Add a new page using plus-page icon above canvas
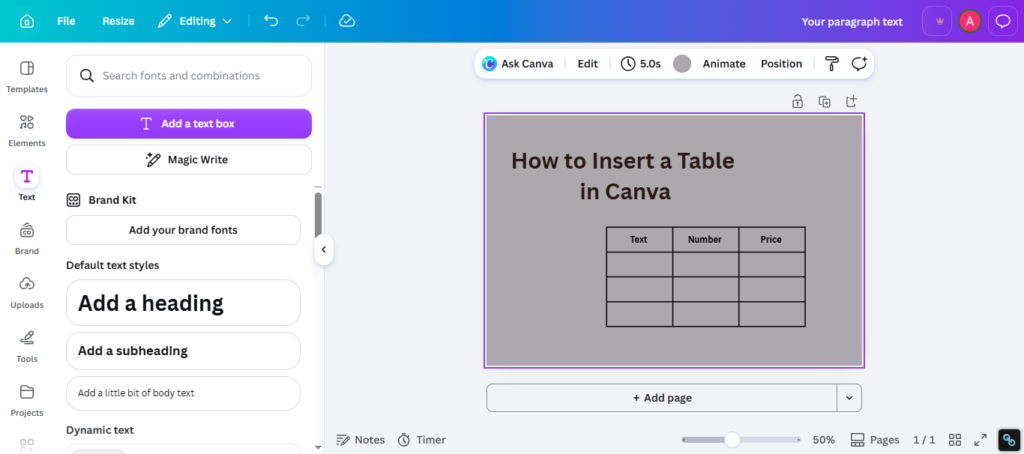This screenshot has width=1024, height=454. (x=851, y=101)
